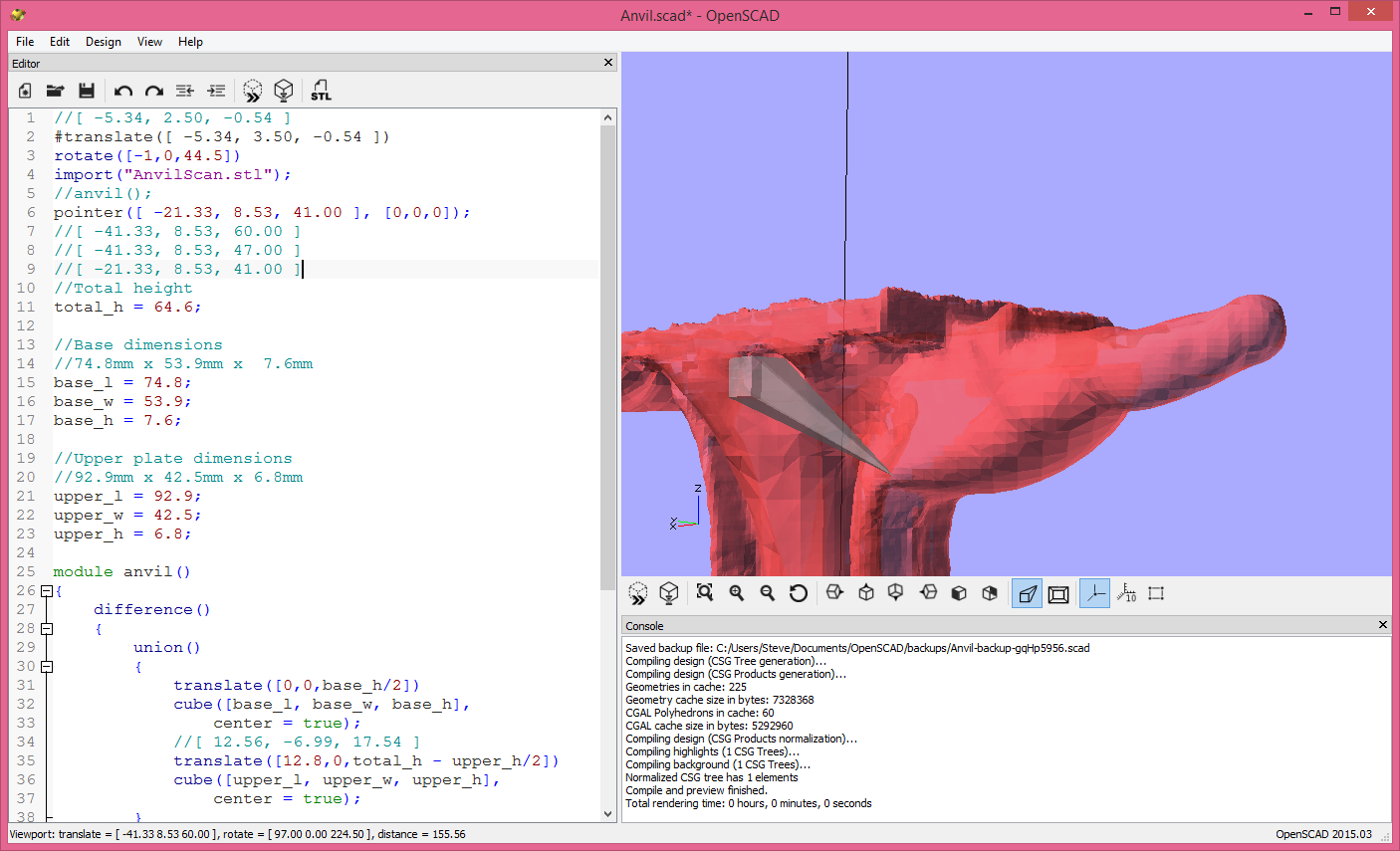Click the 'rotate([-1,0,44.5])' code line
1400x851 pixels.
[x=147, y=155]
